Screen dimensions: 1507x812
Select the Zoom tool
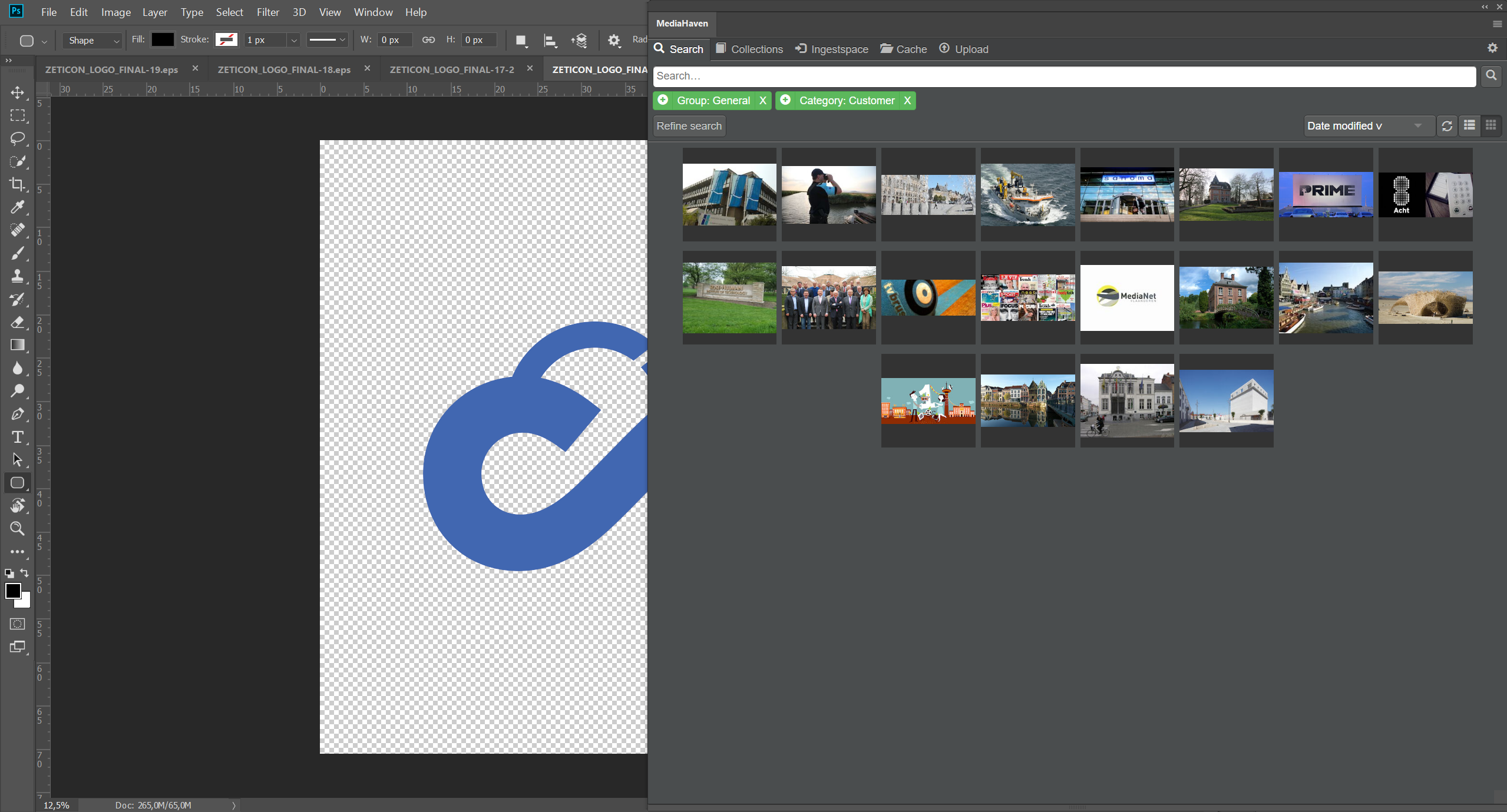17,529
